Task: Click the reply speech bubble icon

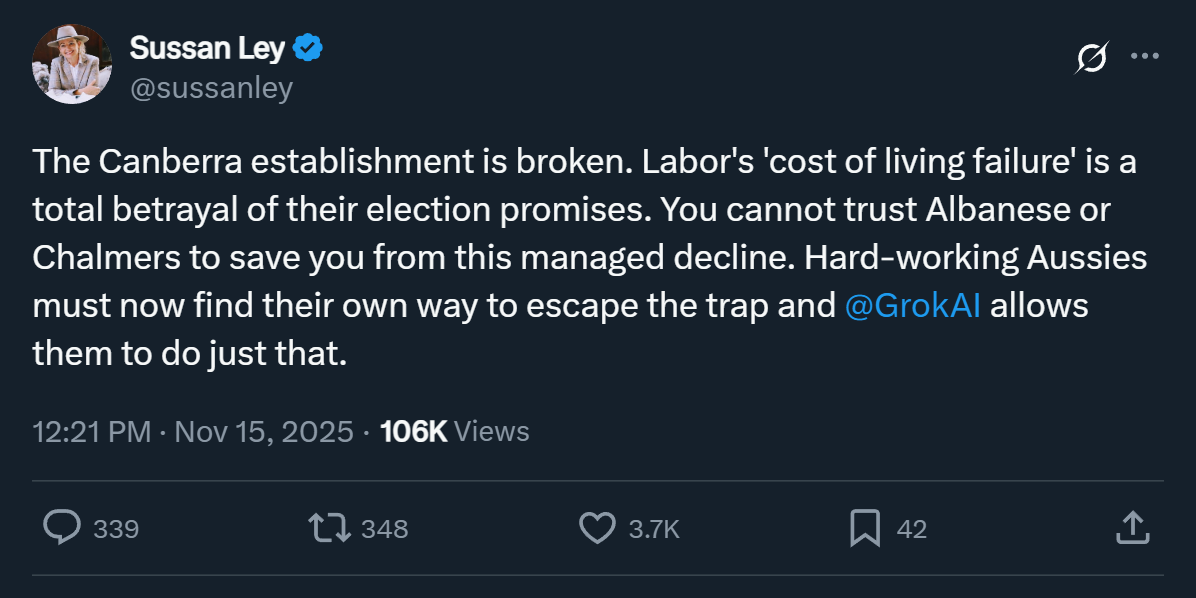Action: click(62, 528)
